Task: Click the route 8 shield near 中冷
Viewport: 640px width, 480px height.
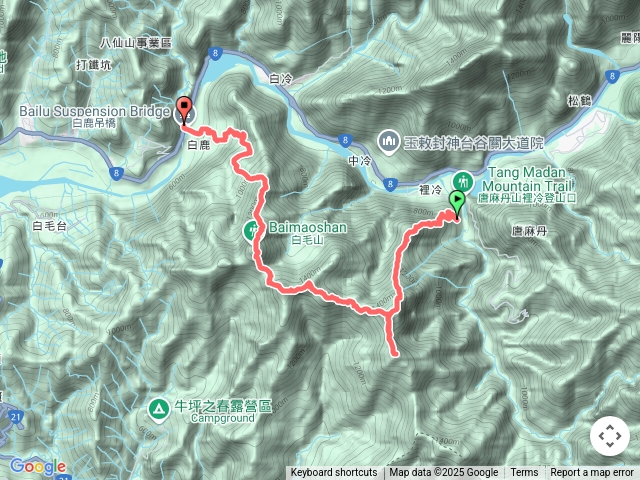Action: point(345,141)
